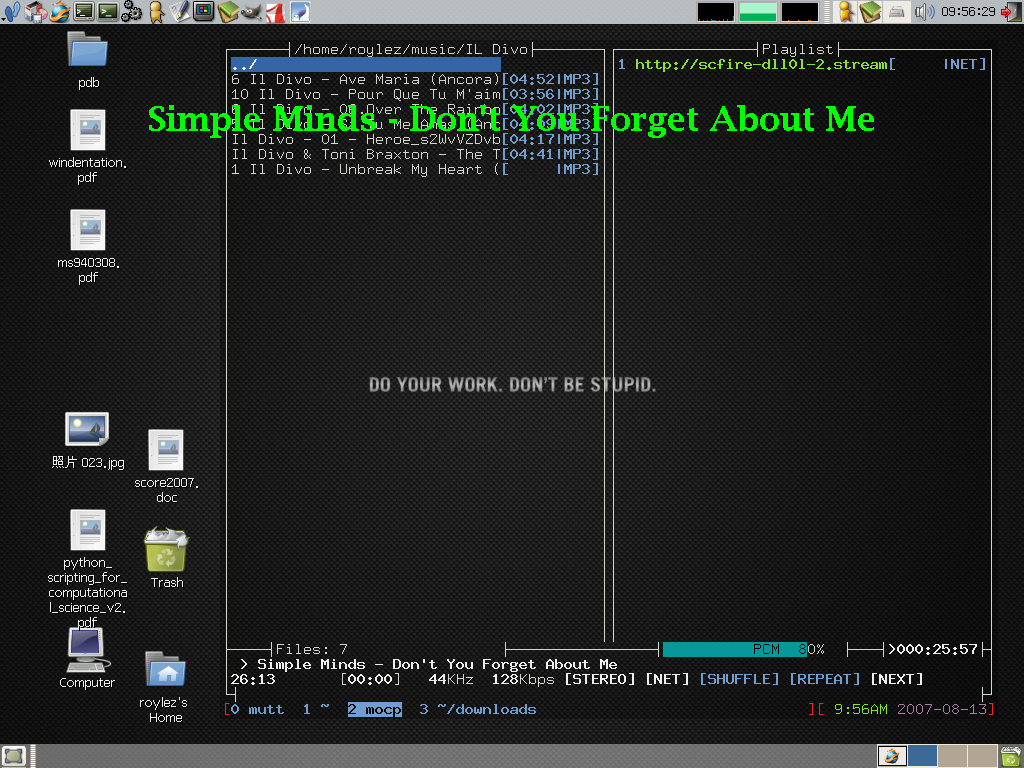Click the now playing Simple Minds title line
This screenshot has height=768, width=1024.
[437, 664]
